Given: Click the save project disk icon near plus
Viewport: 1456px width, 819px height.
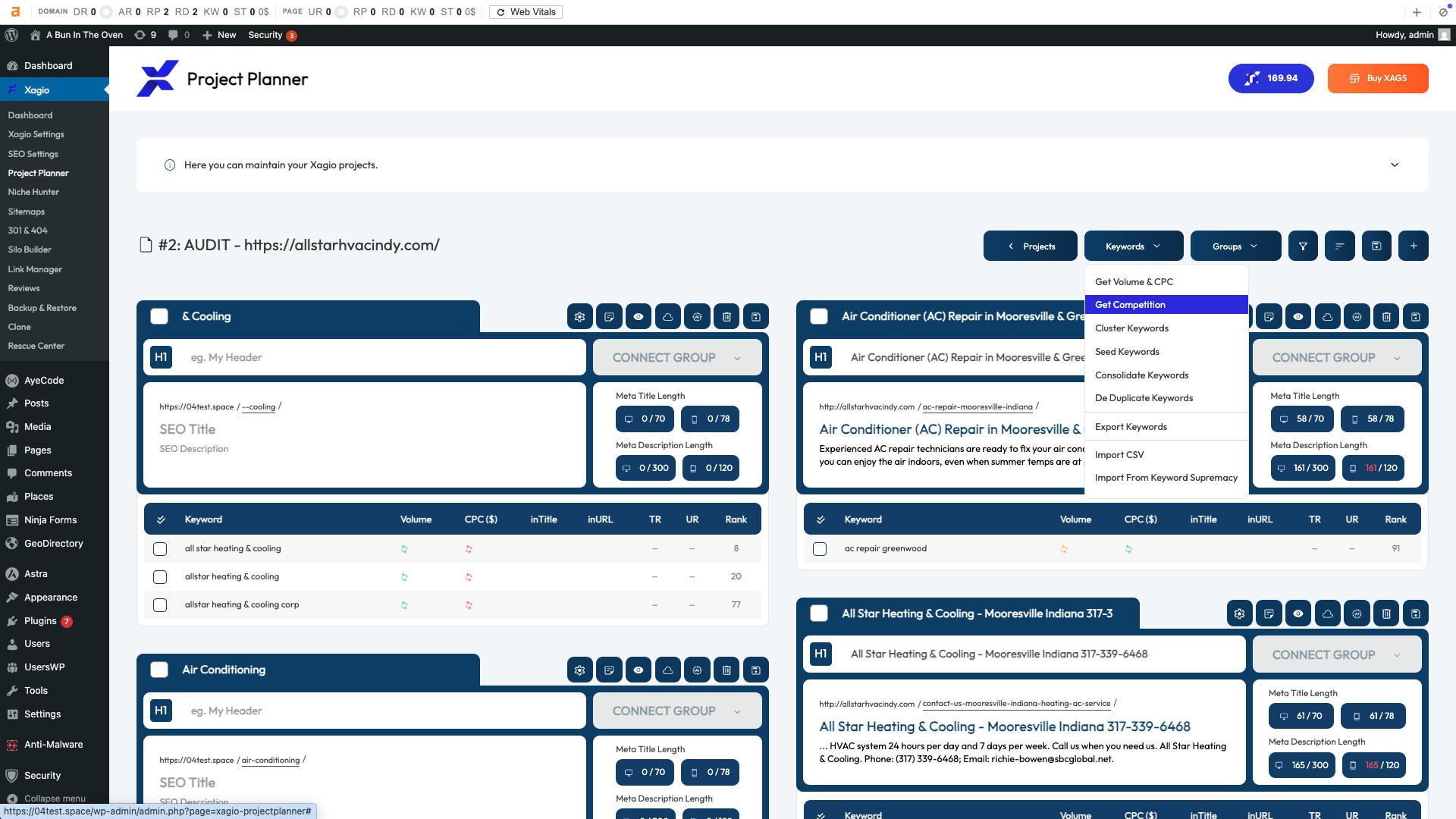Looking at the screenshot, I should 1376,246.
